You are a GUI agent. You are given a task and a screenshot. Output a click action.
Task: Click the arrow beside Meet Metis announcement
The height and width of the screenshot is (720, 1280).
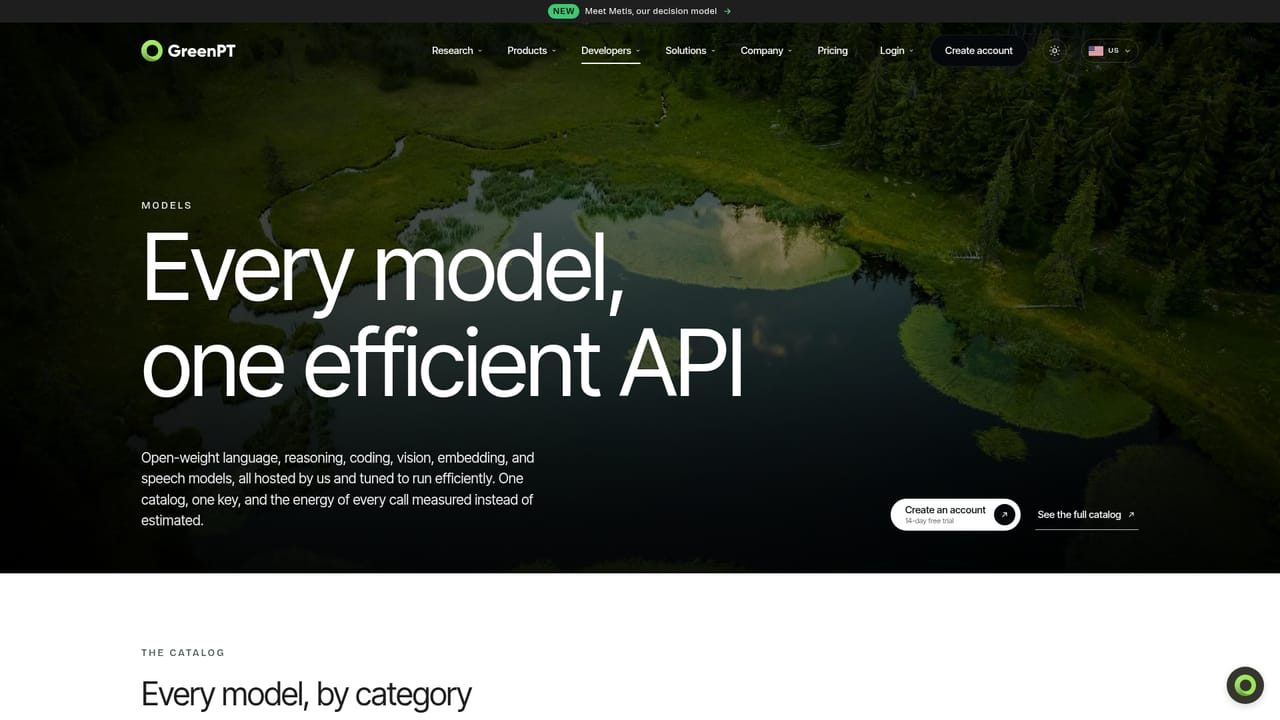pyautogui.click(x=727, y=11)
